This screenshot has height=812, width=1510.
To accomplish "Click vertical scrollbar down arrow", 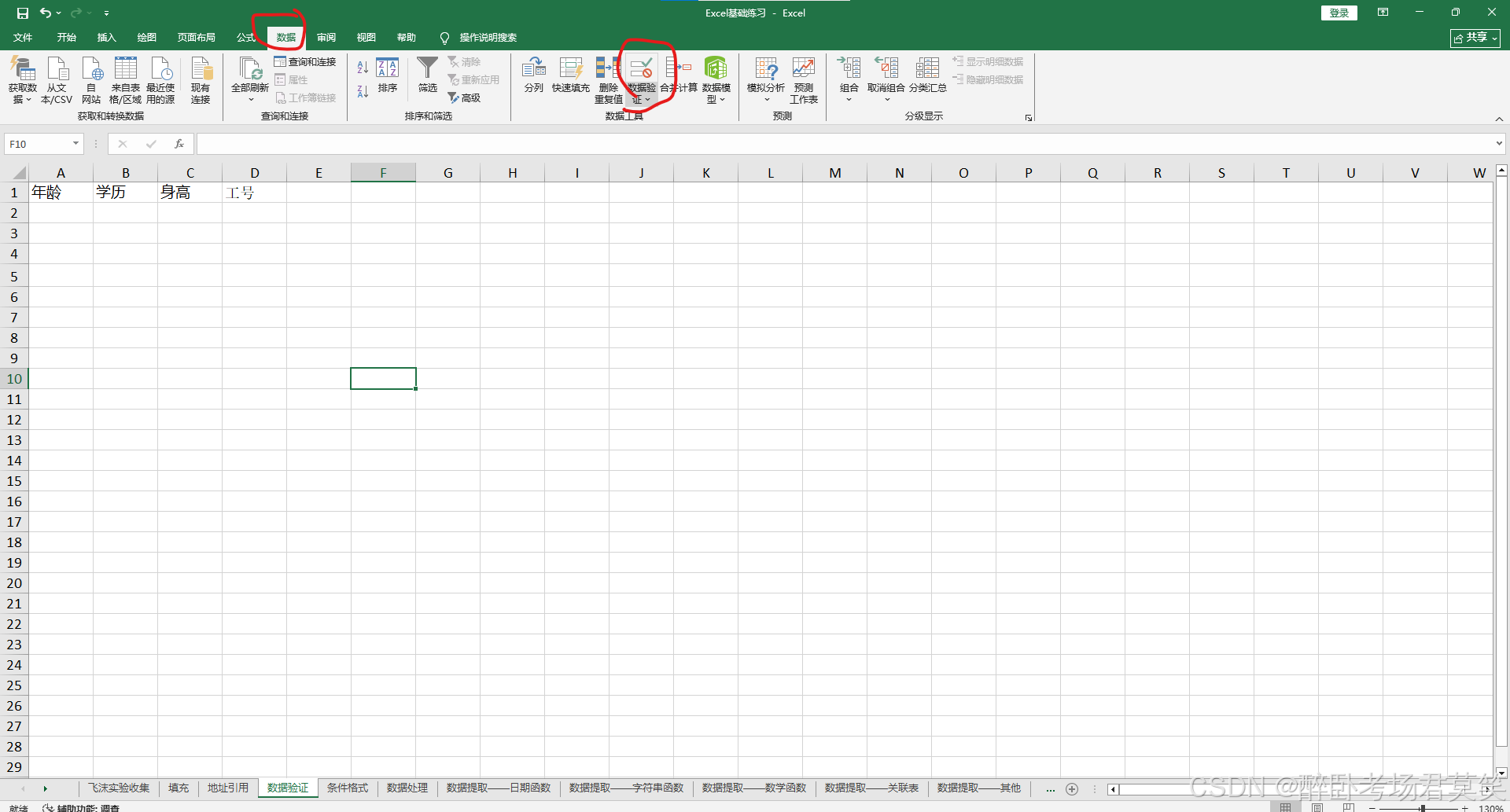I will [x=1501, y=772].
